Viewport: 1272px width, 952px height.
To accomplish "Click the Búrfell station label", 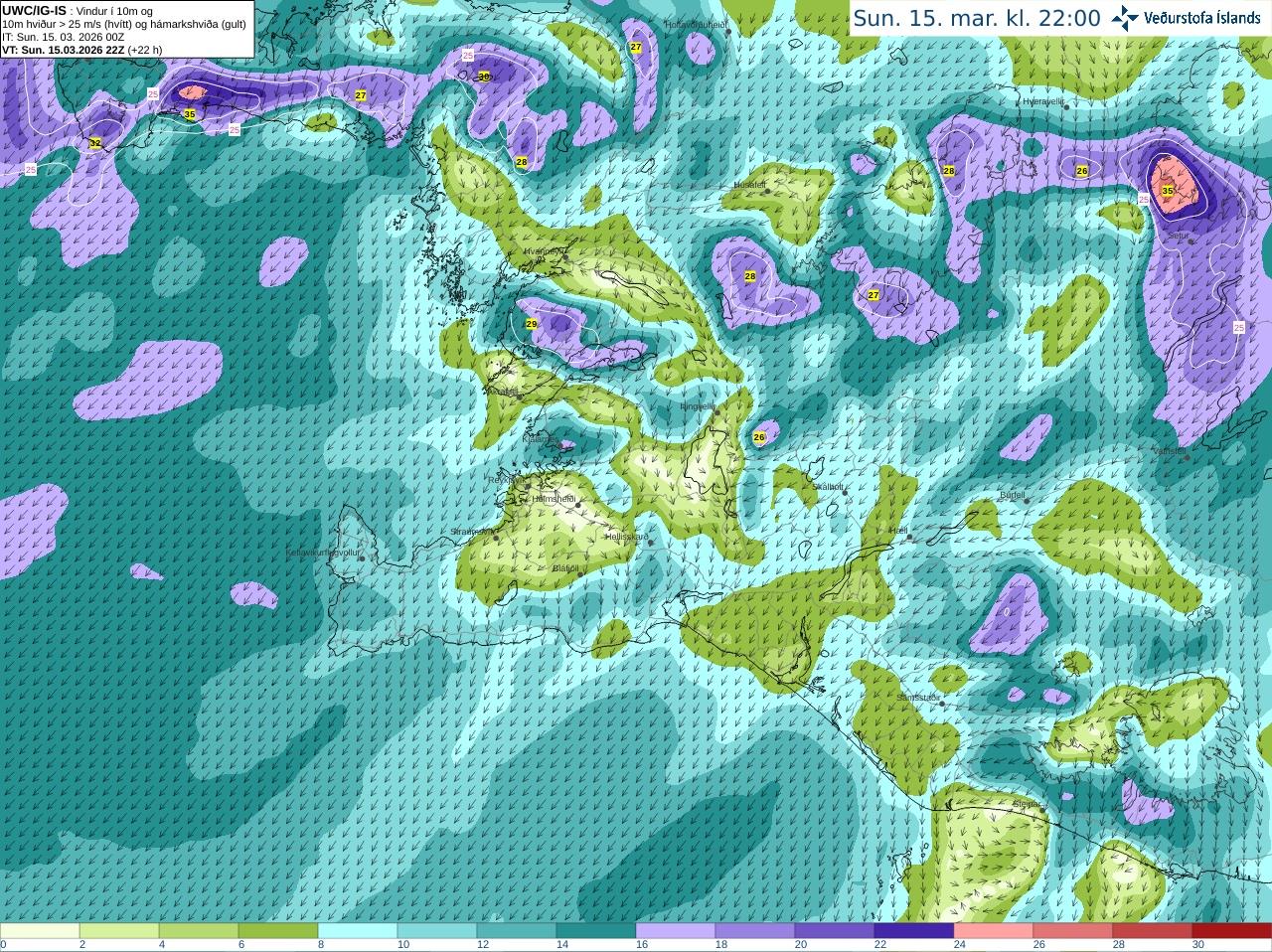I will 1012,495.
